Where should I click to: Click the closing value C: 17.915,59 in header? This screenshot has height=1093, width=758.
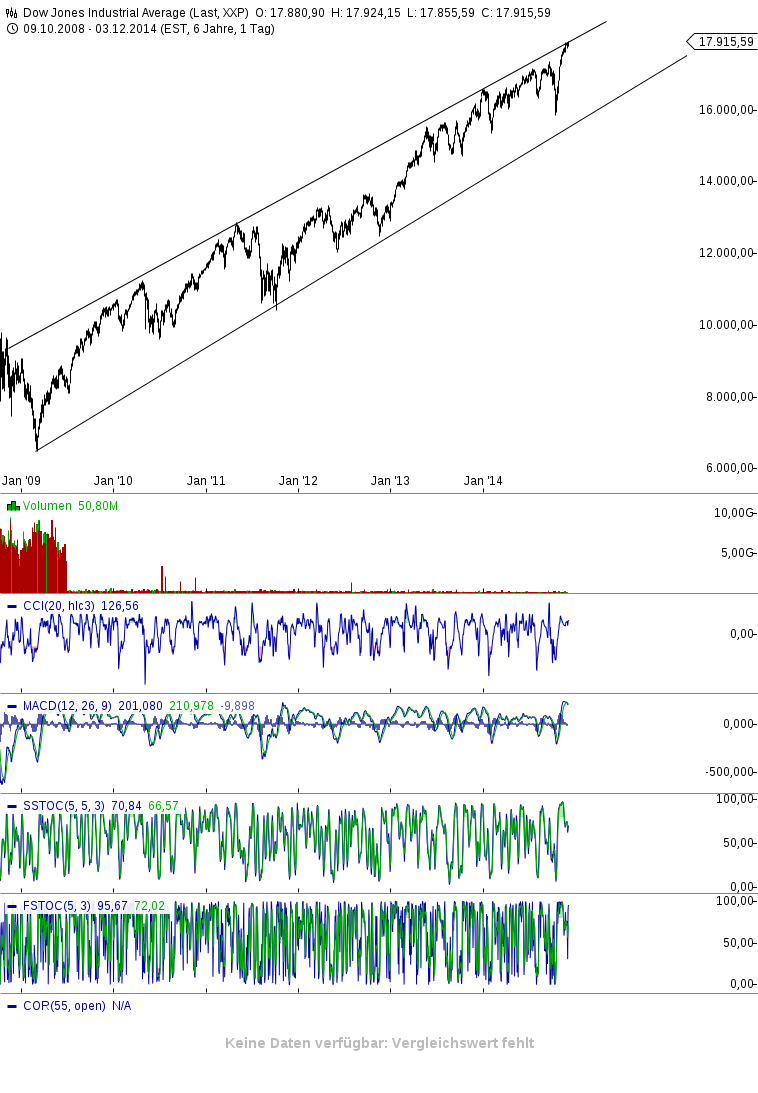(516, 13)
